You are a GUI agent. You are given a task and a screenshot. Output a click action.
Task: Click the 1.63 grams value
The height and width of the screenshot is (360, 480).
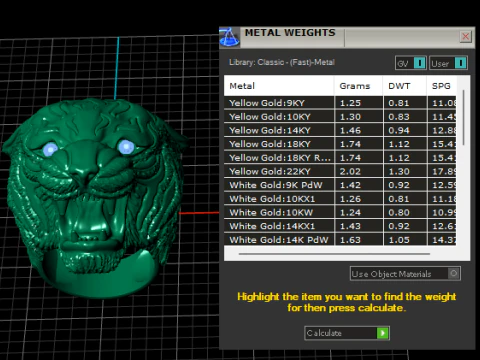(x=350, y=240)
